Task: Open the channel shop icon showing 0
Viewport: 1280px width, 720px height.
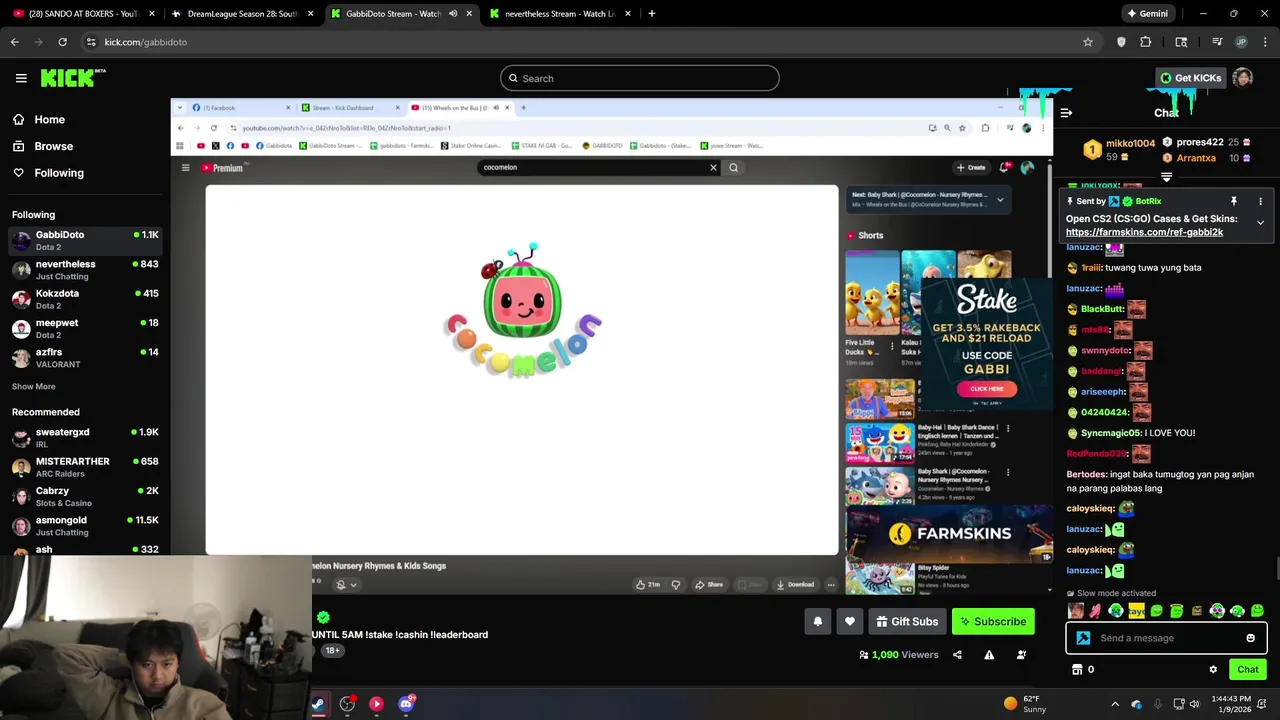Action: coord(1083,670)
